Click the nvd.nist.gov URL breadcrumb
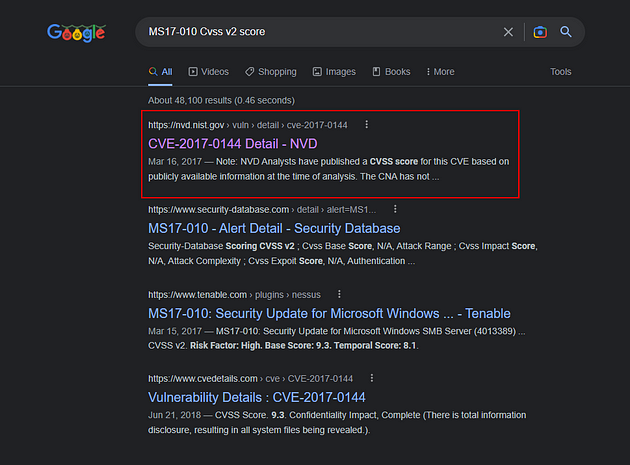The height and width of the screenshot is (465, 630). point(248,125)
